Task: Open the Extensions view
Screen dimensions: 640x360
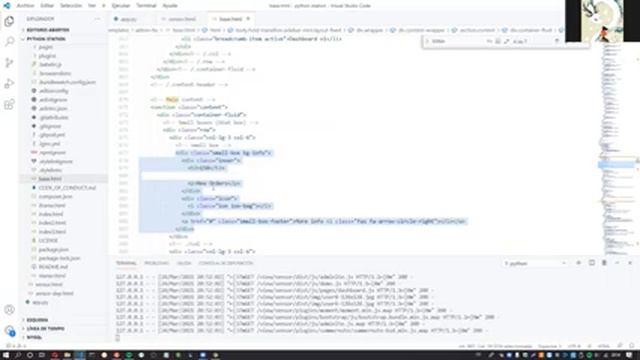Action: point(9,104)
